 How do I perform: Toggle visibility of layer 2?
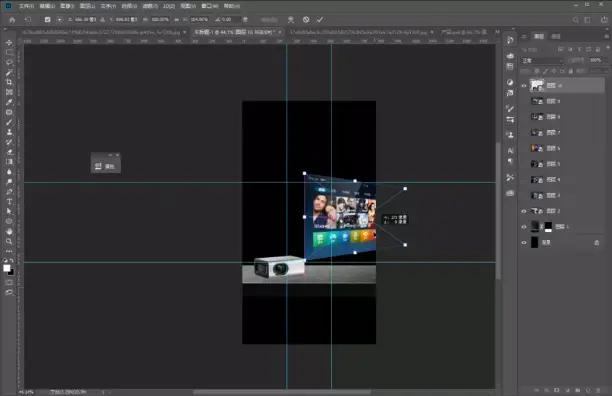(x=524, y=211)
